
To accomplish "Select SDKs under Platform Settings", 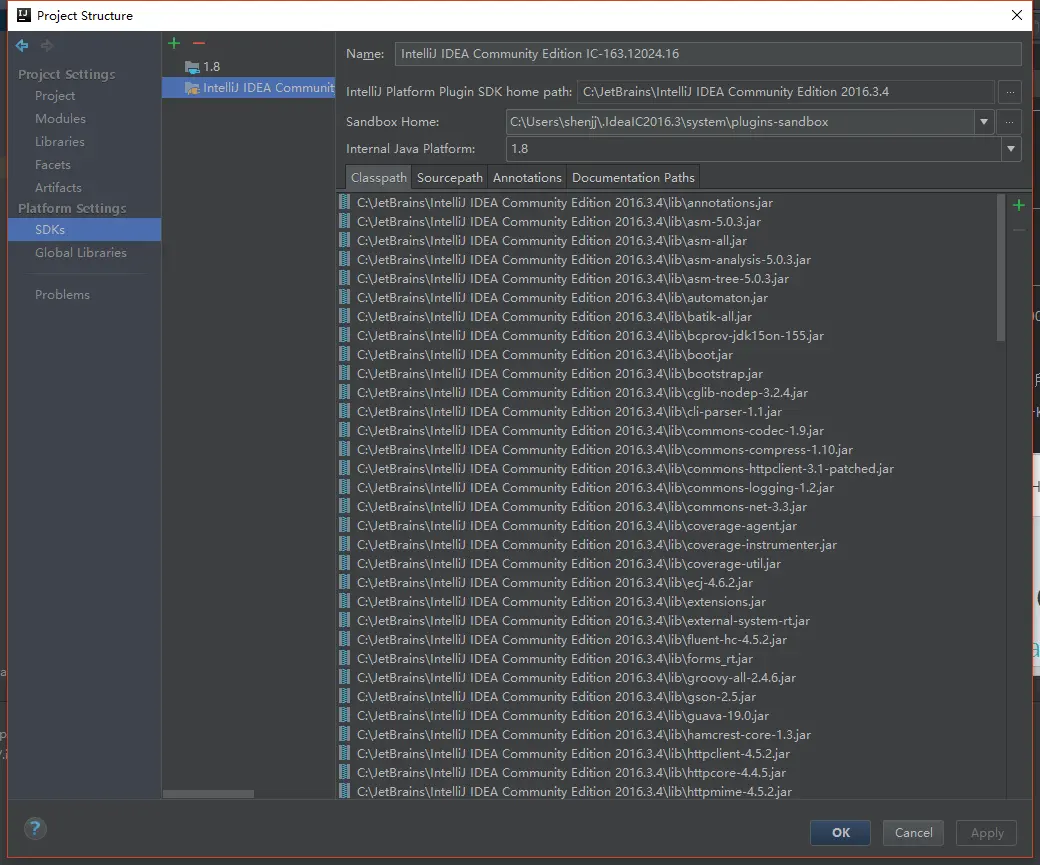I will tap(84, 230).
